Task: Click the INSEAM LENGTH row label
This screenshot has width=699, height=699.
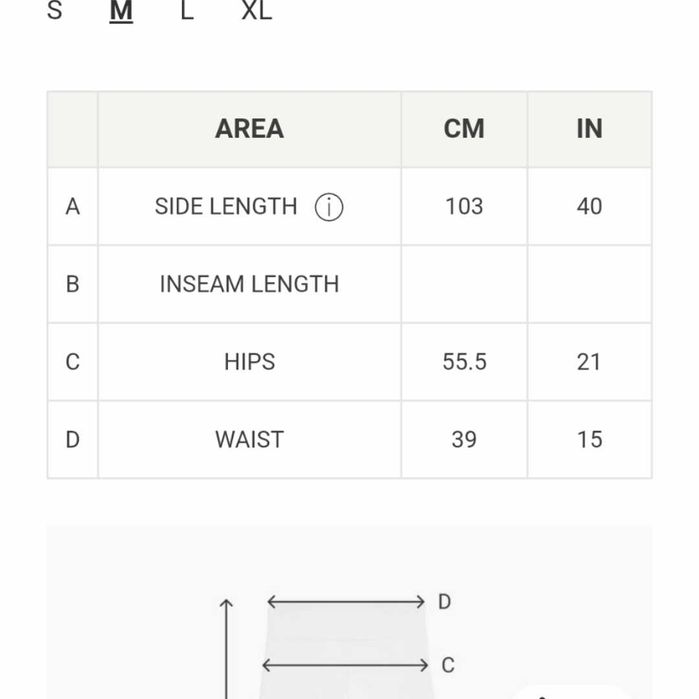Action: pyautogui.click(x=249, y=284)
